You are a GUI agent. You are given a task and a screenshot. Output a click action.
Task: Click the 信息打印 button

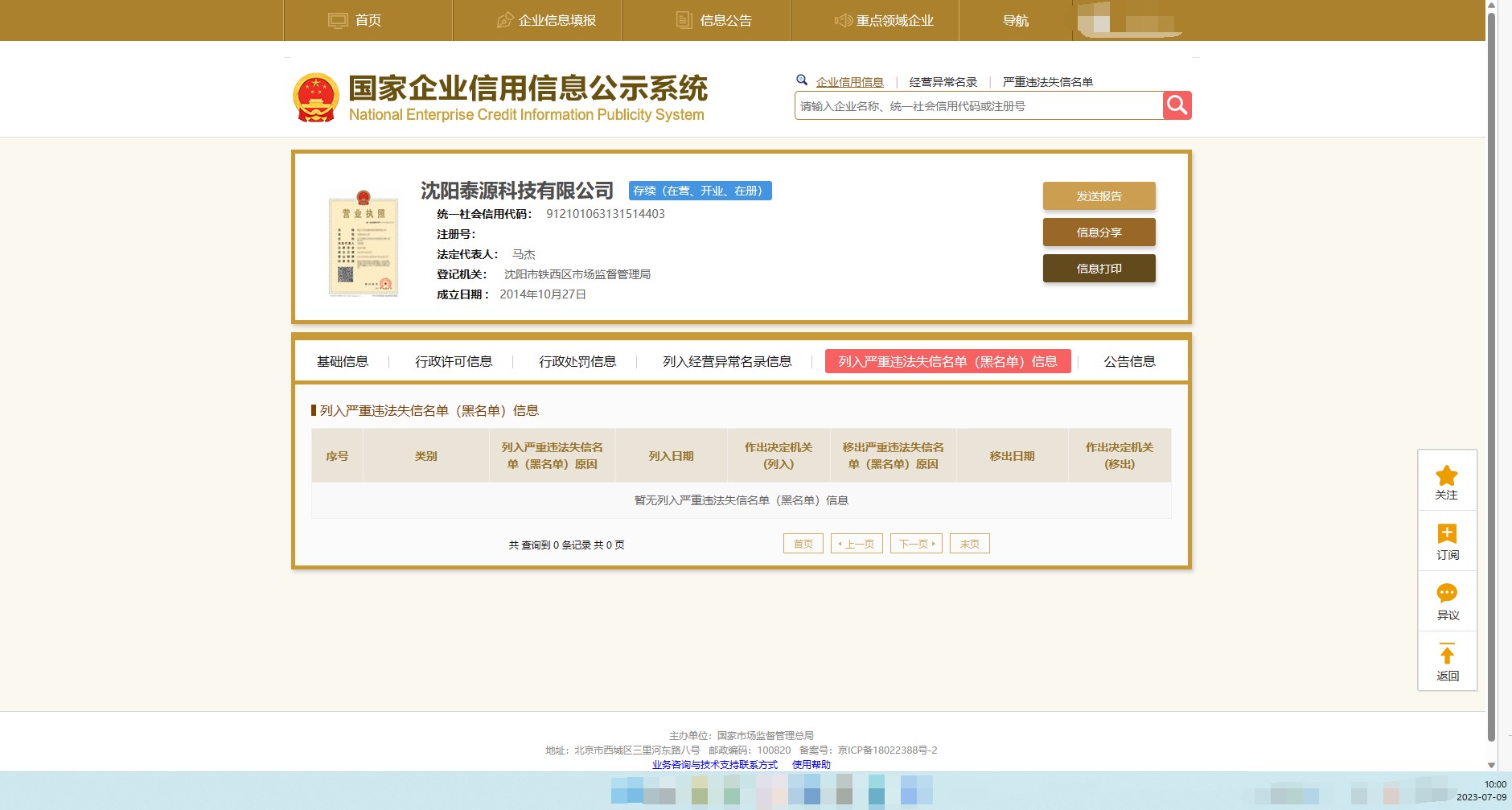coord(1099,268)
